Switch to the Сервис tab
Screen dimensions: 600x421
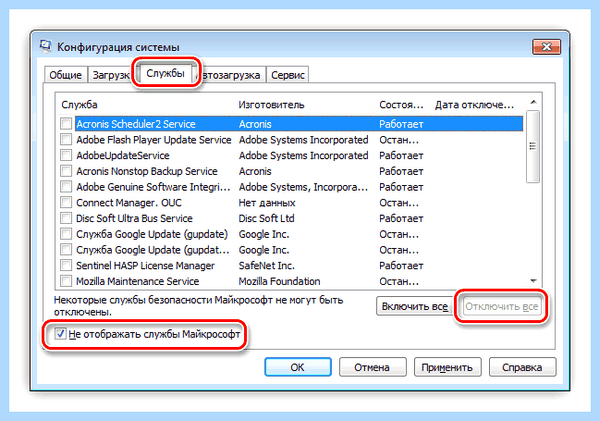(x=288, y=75)
